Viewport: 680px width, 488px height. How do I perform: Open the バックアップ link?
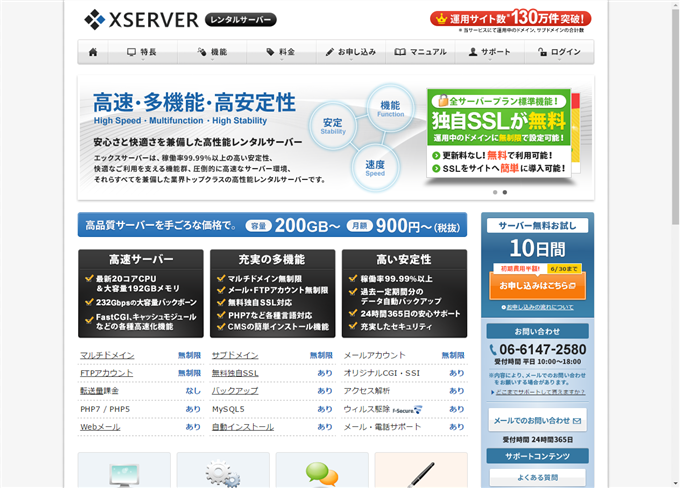[x=235, y=391]
